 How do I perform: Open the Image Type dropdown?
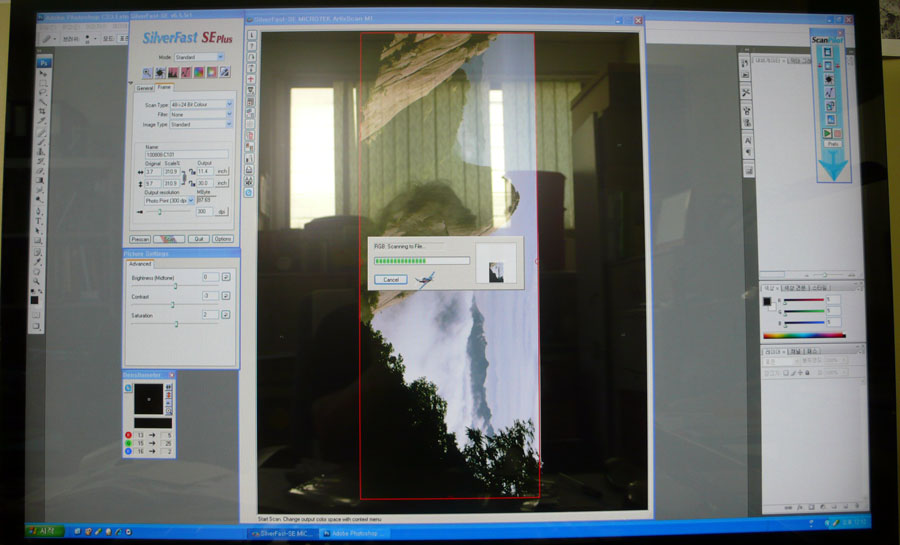[201, 124]
